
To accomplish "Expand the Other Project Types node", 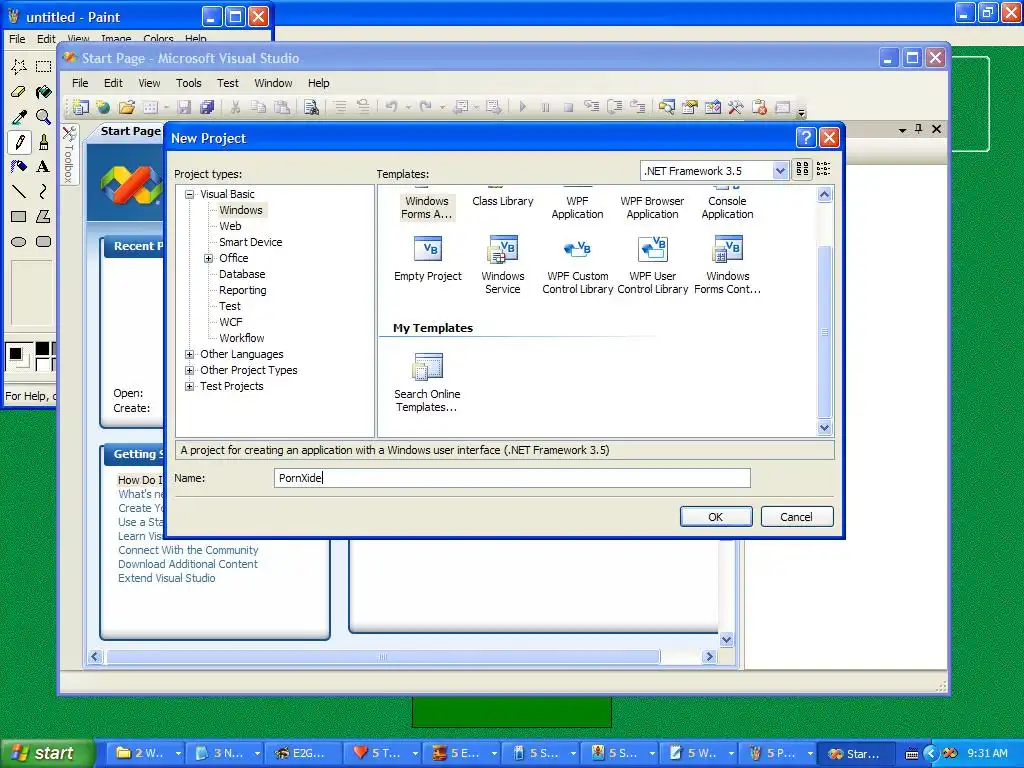I will click(x=189, y=370).
